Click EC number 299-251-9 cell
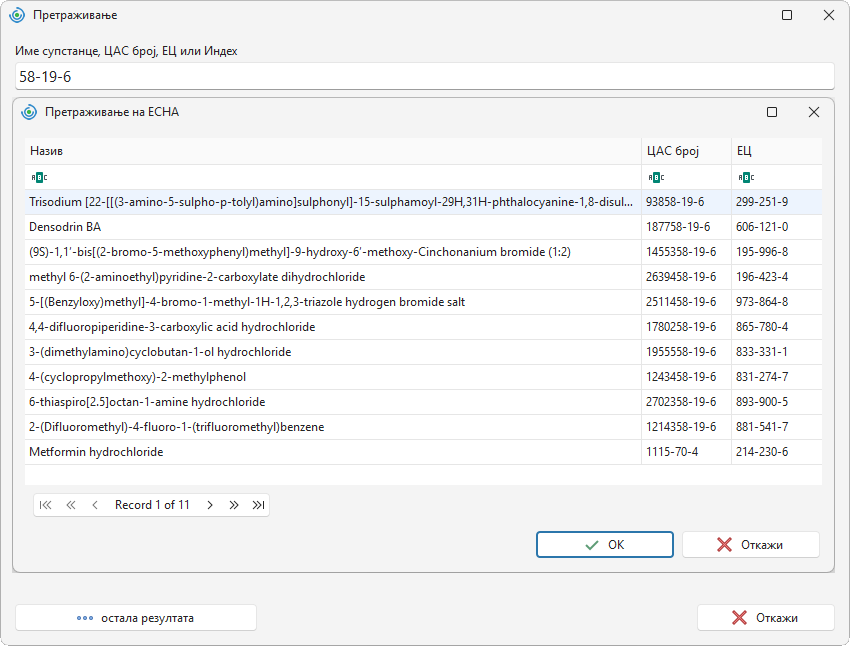 pos(777,202)
